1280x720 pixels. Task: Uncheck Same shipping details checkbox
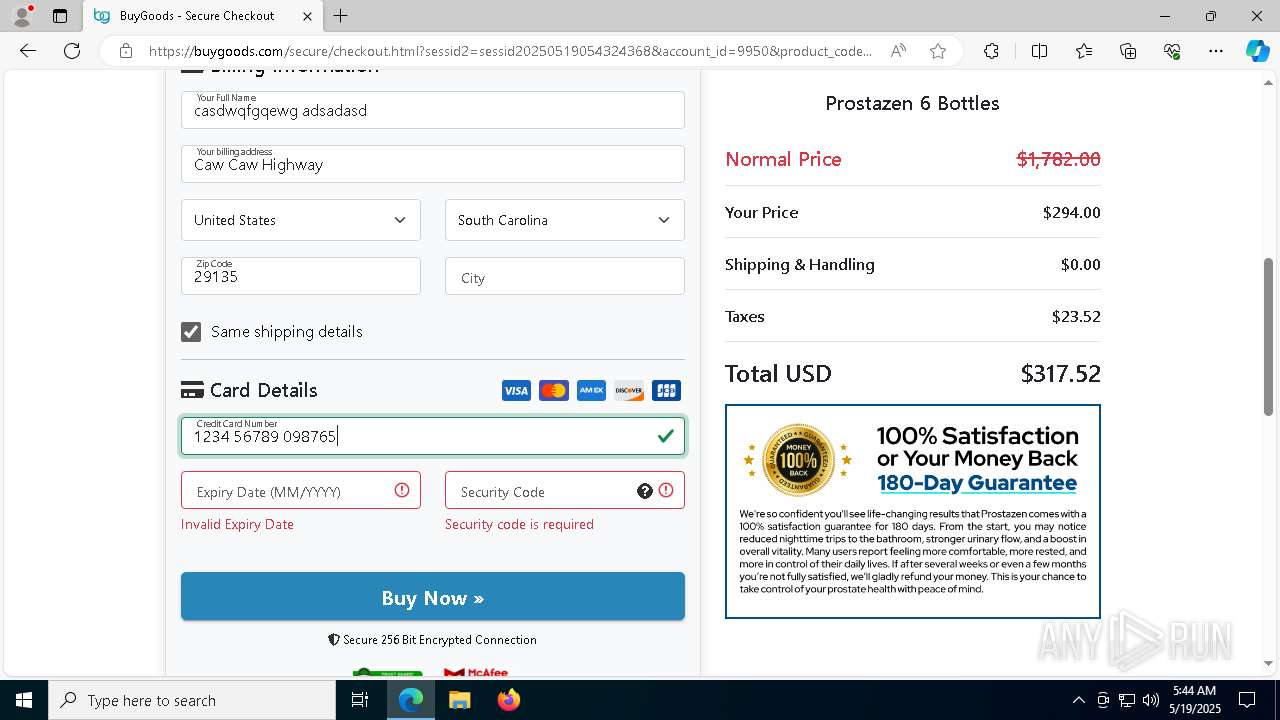tap(191, 332)
